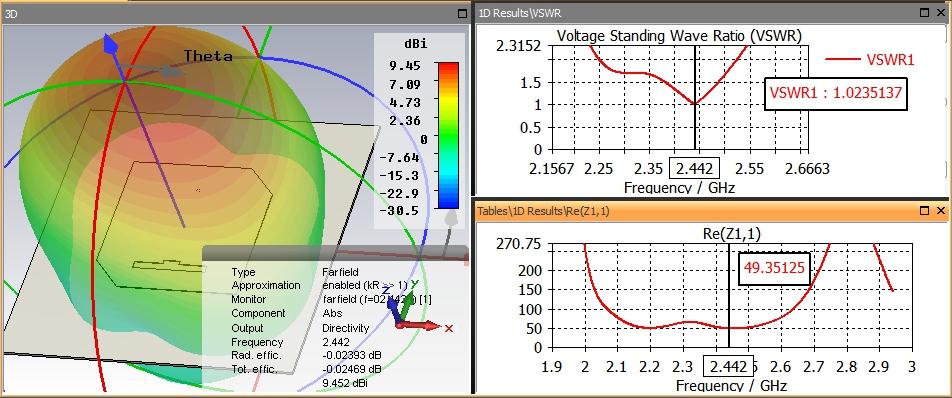Select the VSWR1 legend entry
Screen dimensions: 952x398
[x=869, y=59]
